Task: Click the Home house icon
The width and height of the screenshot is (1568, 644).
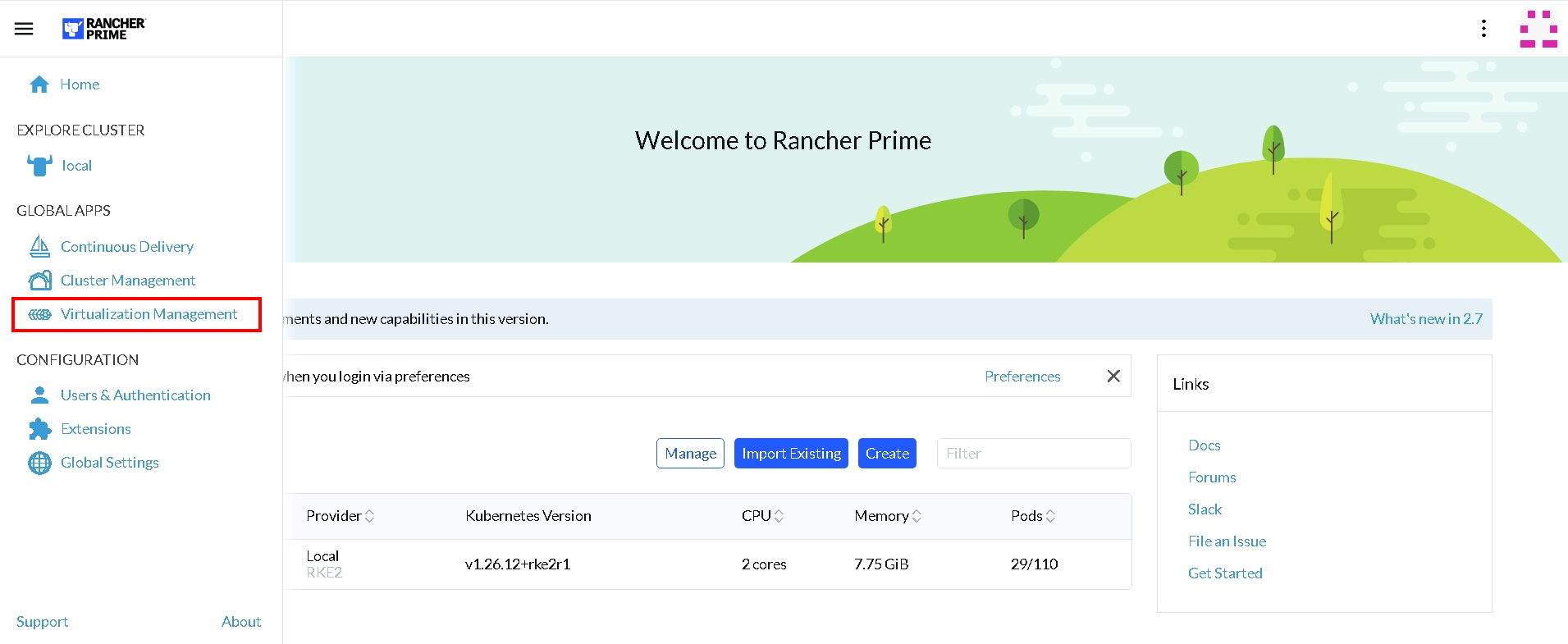Action: tap(39, 84)
